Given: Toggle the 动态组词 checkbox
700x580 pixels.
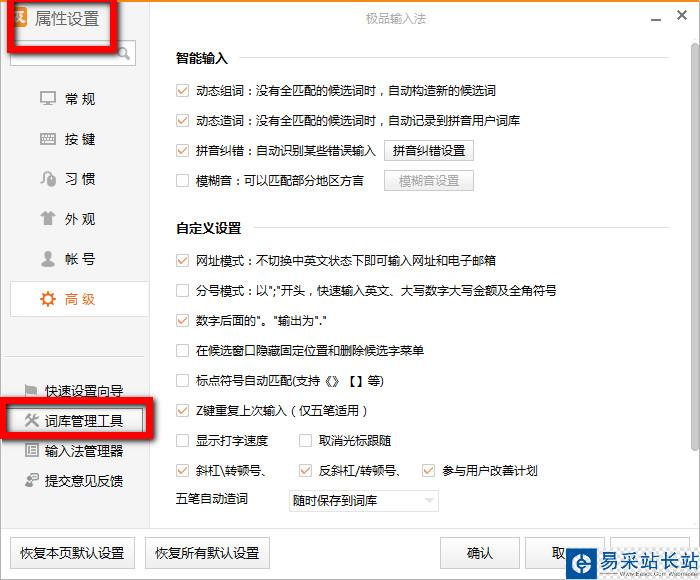Looking at the screenshot, I should tap(182, 91).
